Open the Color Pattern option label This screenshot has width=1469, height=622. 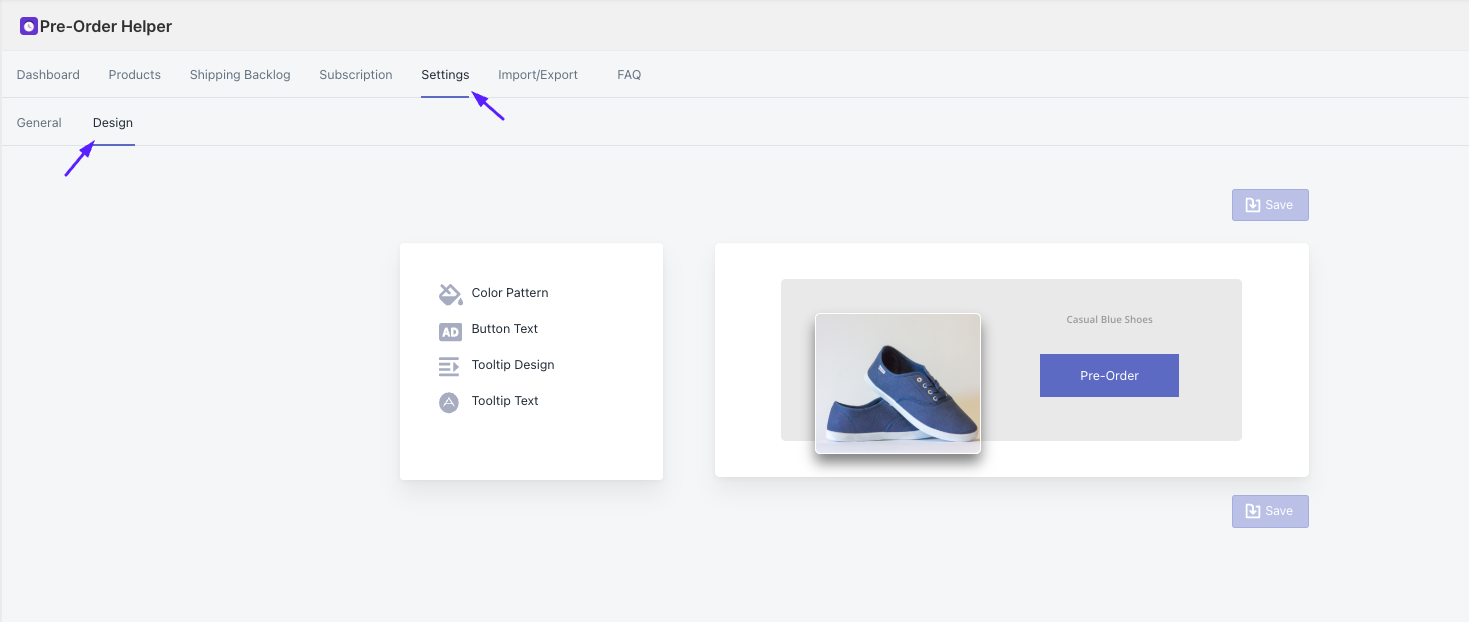(x=510, y=293)
